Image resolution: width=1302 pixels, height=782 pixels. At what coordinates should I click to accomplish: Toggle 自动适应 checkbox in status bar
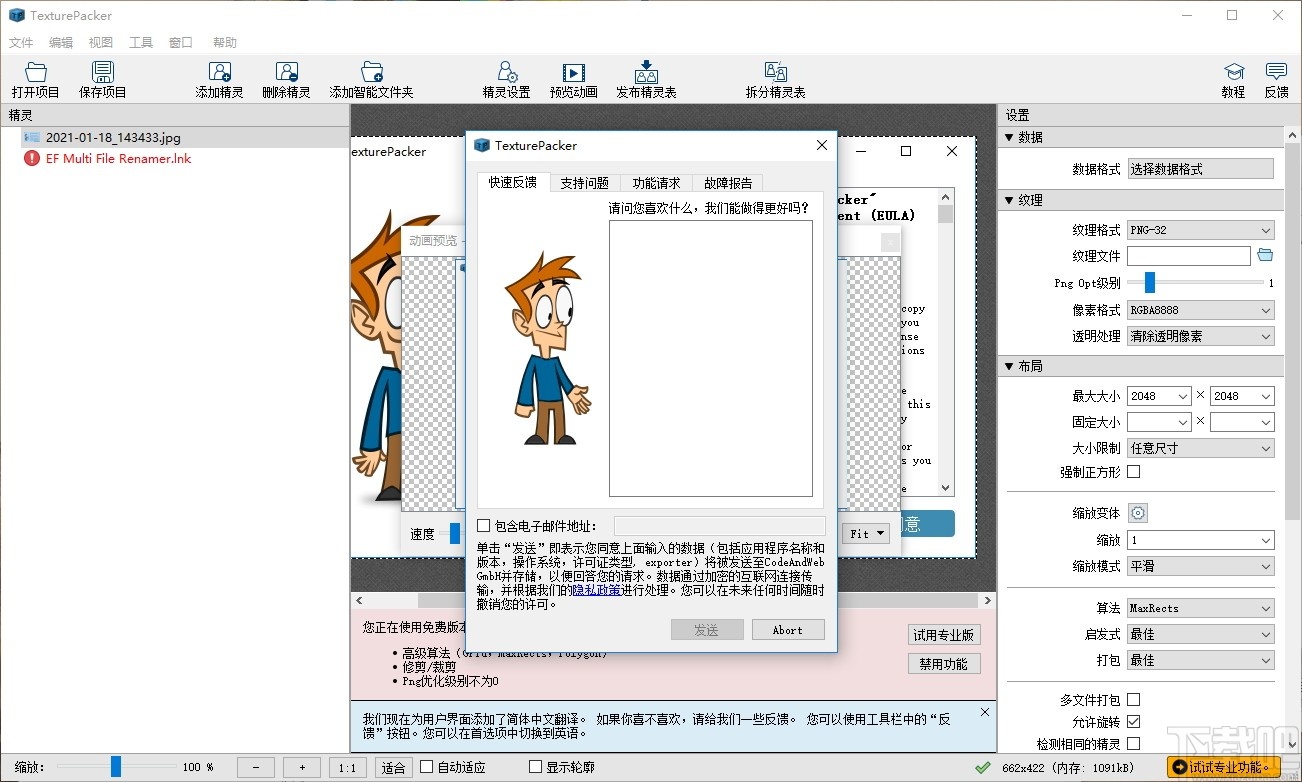click(427, 767)
